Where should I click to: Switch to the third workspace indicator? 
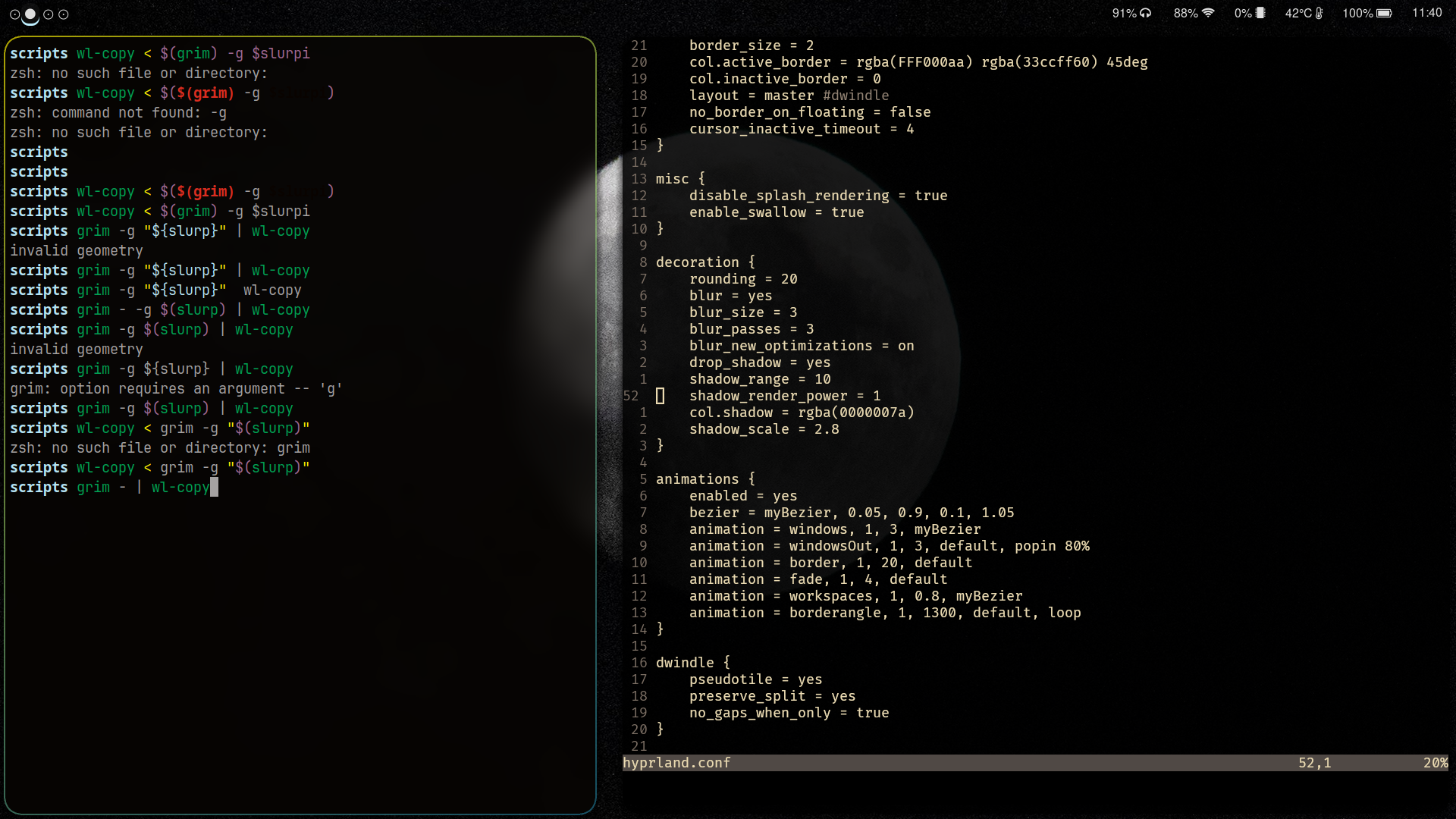pos(48,14)
